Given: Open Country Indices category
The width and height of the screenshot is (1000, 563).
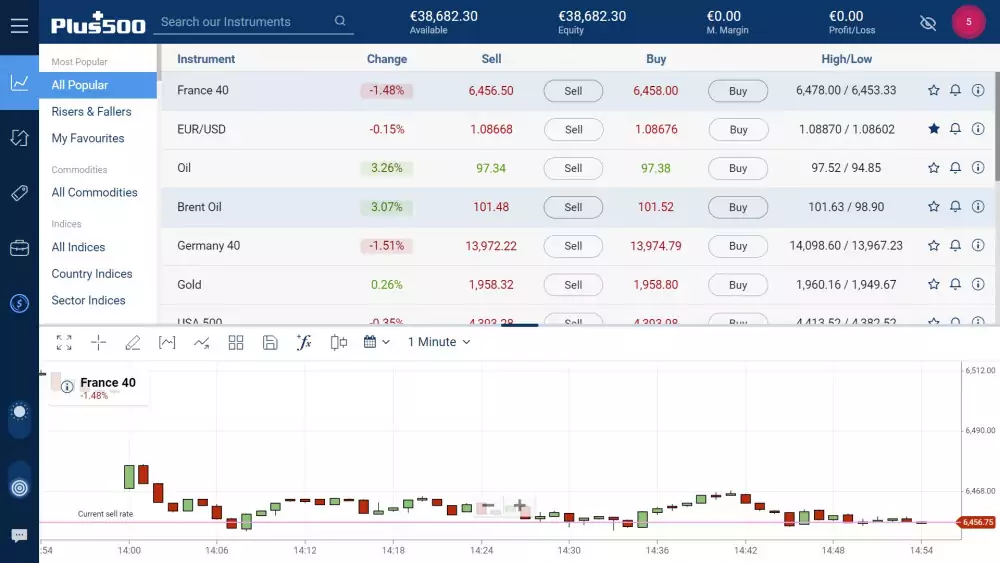Looking at the screenshot, I should coord(92,274).
